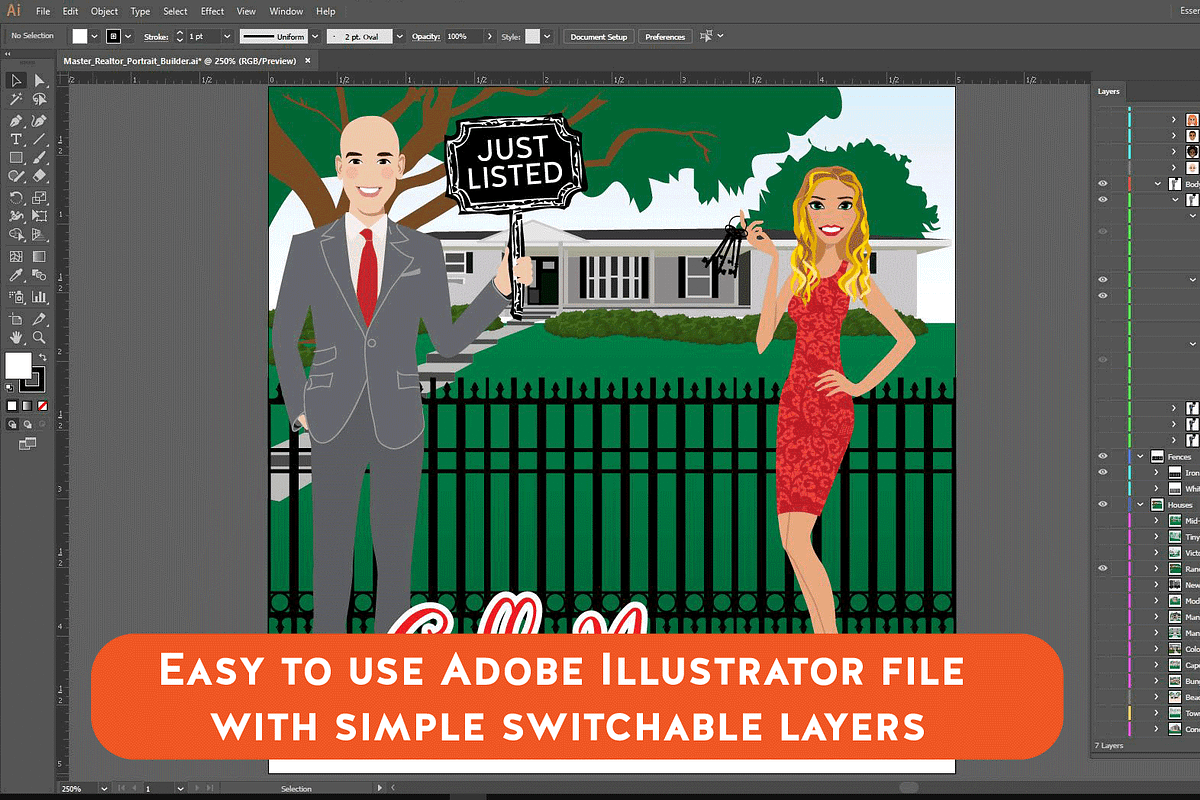
Task: Select the Magic Wand tool
Action: click(17, 100)
